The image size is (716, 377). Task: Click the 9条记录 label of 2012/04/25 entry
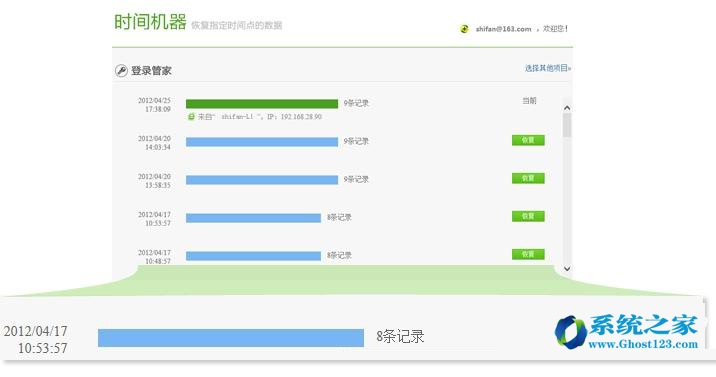tap(356, 104)
